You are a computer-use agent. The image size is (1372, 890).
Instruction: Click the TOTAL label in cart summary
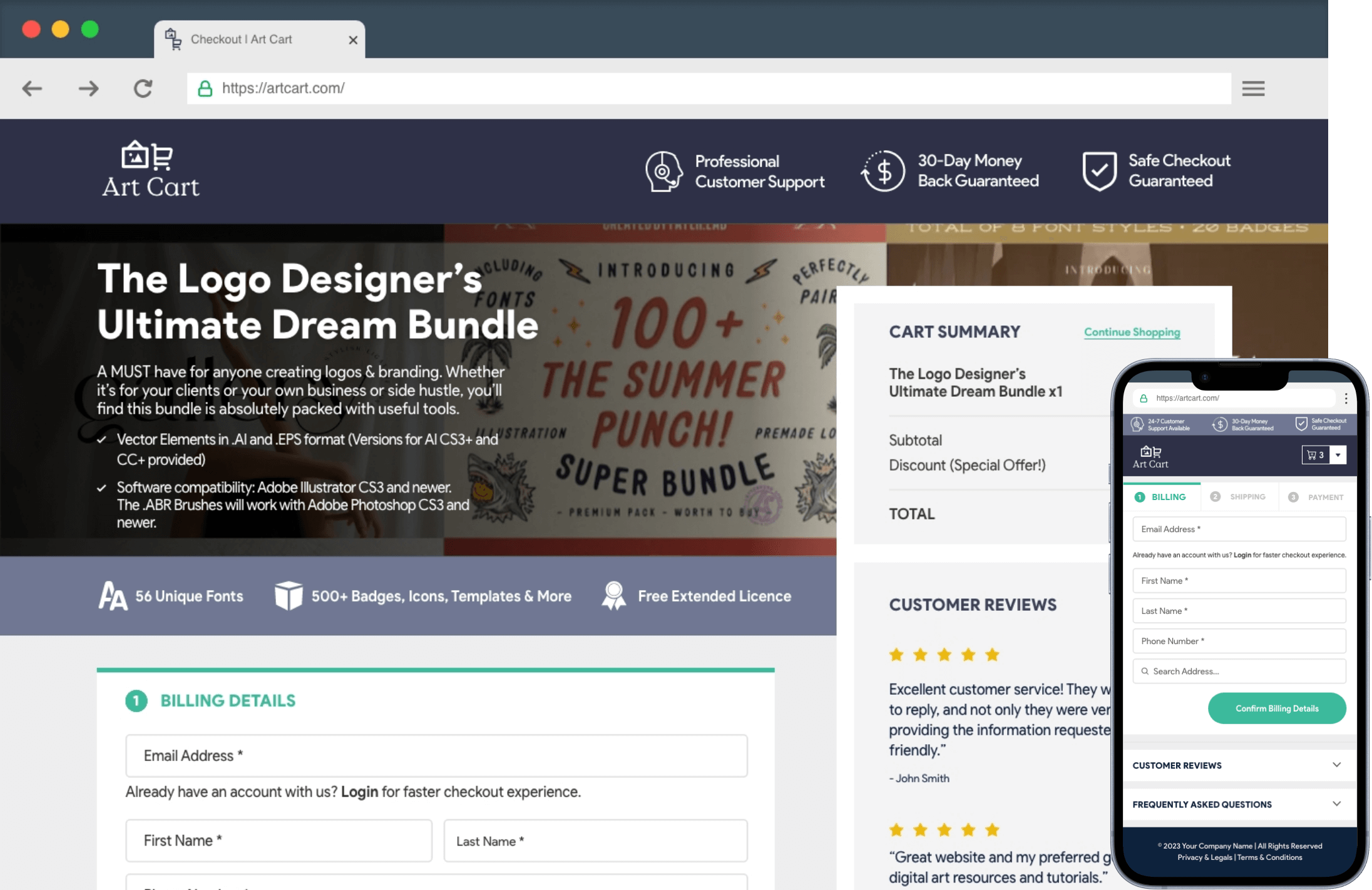912,514
